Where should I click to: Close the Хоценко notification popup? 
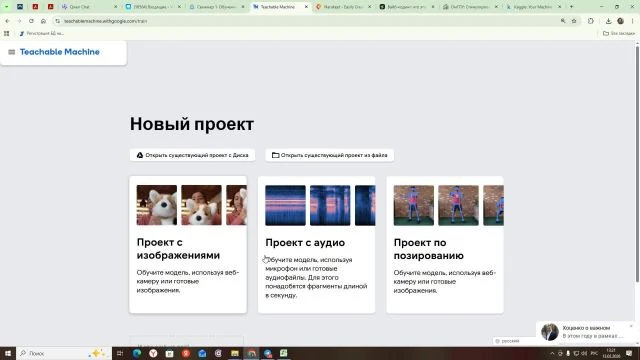[x=631, y=326]
